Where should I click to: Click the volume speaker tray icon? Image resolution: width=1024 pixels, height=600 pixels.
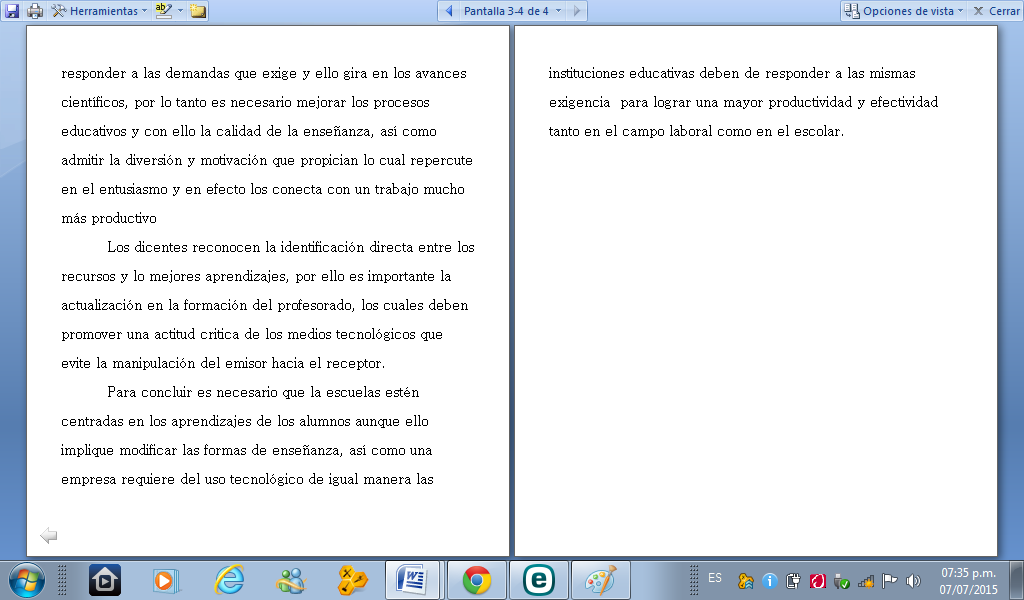click(x=913, y=580)
